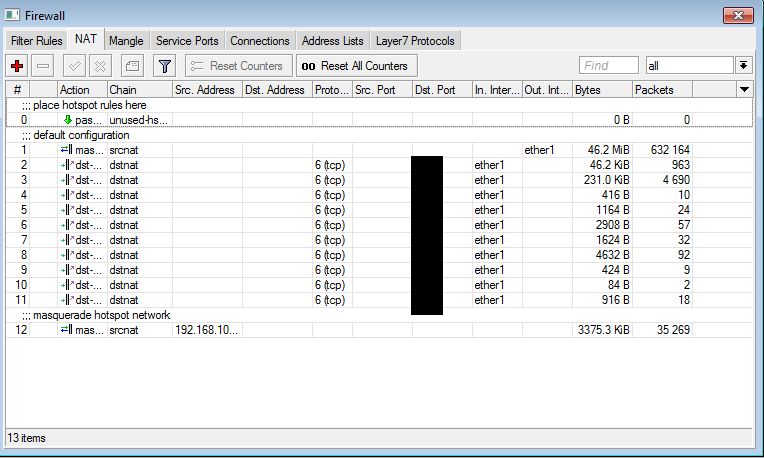
Task: Sort by the In. Interface column header
Action: click(x=497, y=90)
